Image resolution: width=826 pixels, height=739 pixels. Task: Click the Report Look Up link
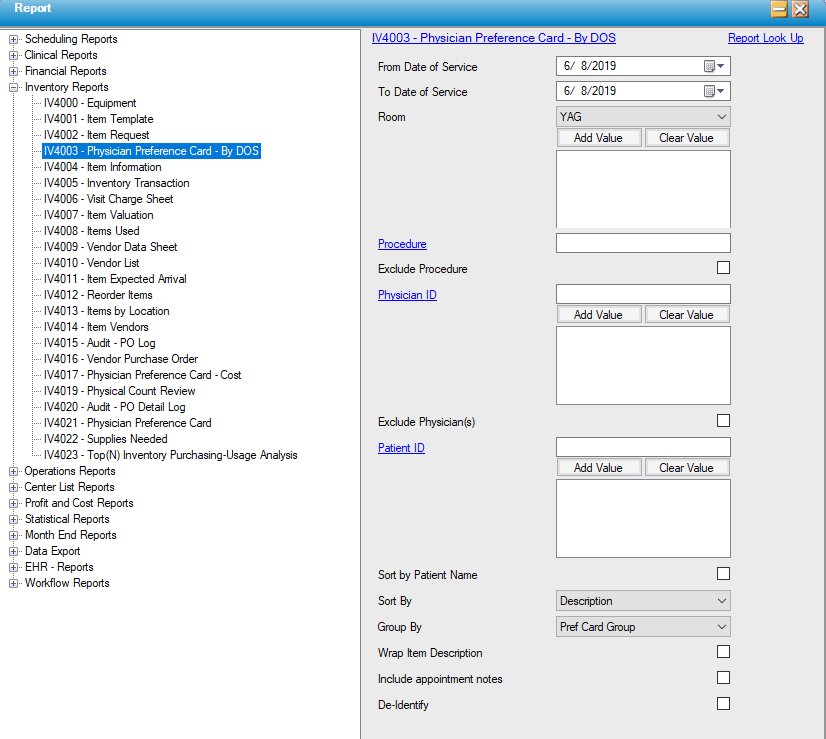[765, 38]
